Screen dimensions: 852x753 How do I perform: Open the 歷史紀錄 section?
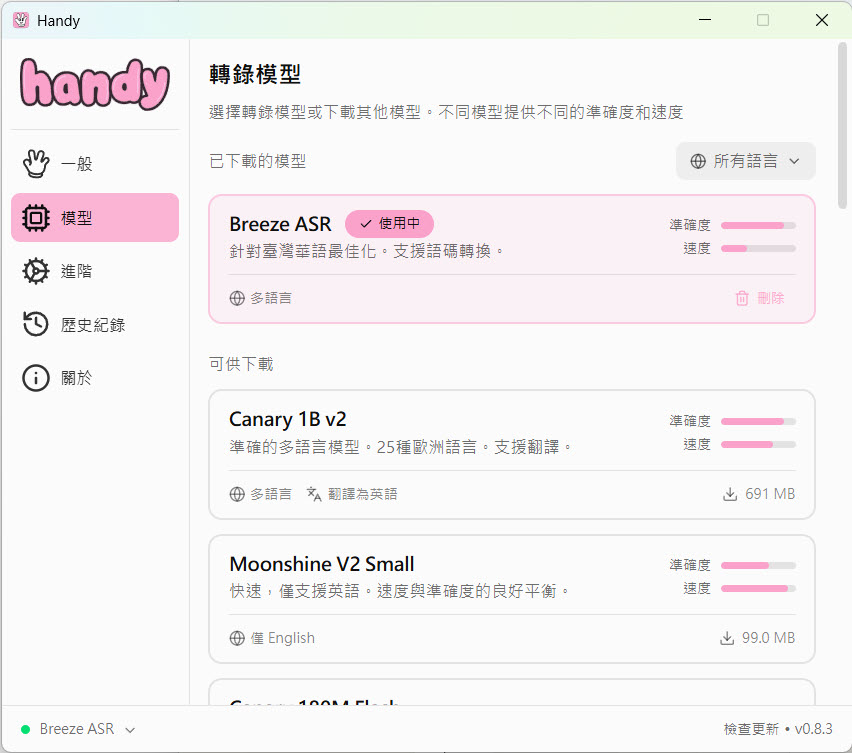(x=95, y=324)
